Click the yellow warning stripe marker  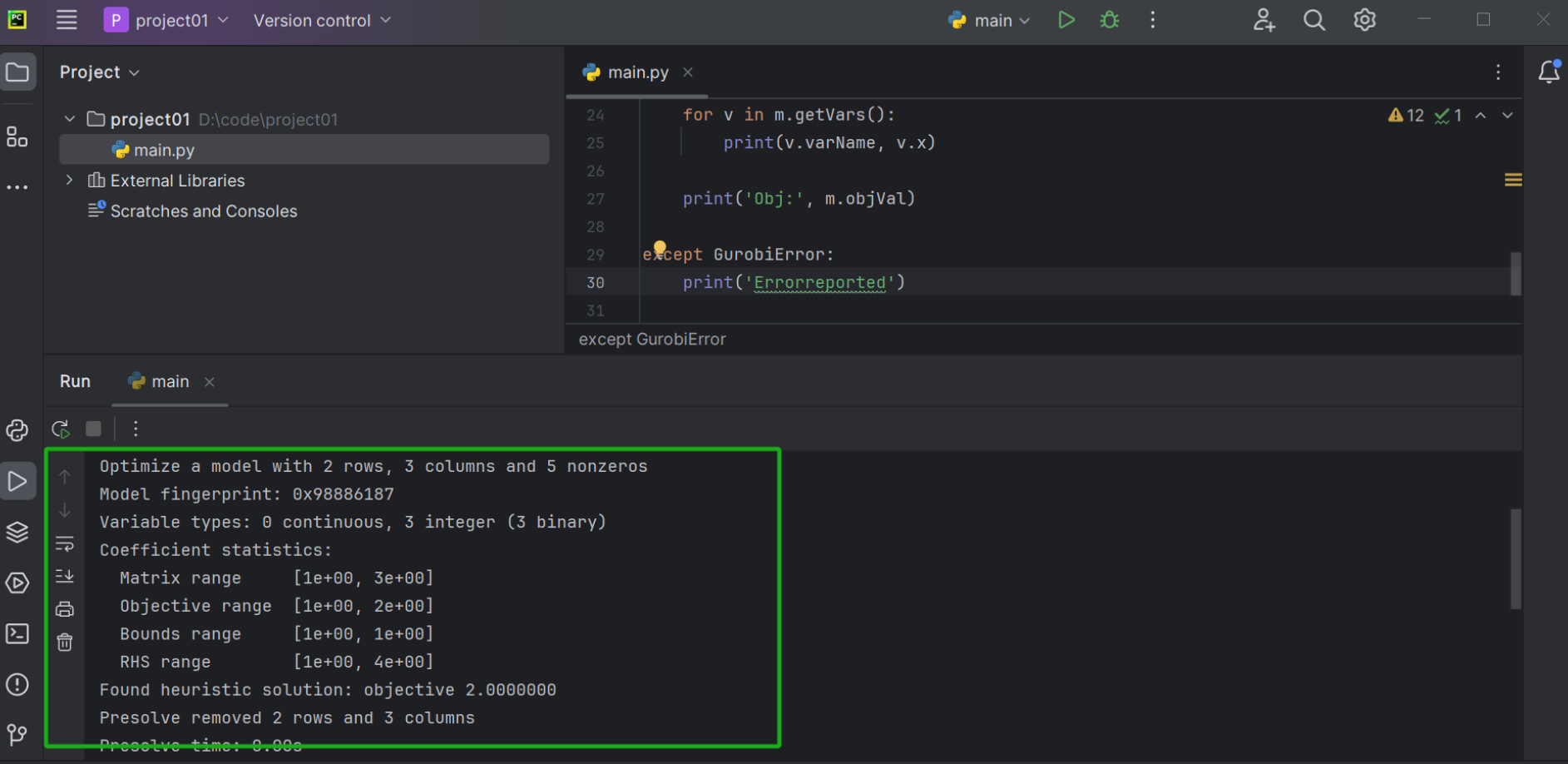(x=1513, y=180)
